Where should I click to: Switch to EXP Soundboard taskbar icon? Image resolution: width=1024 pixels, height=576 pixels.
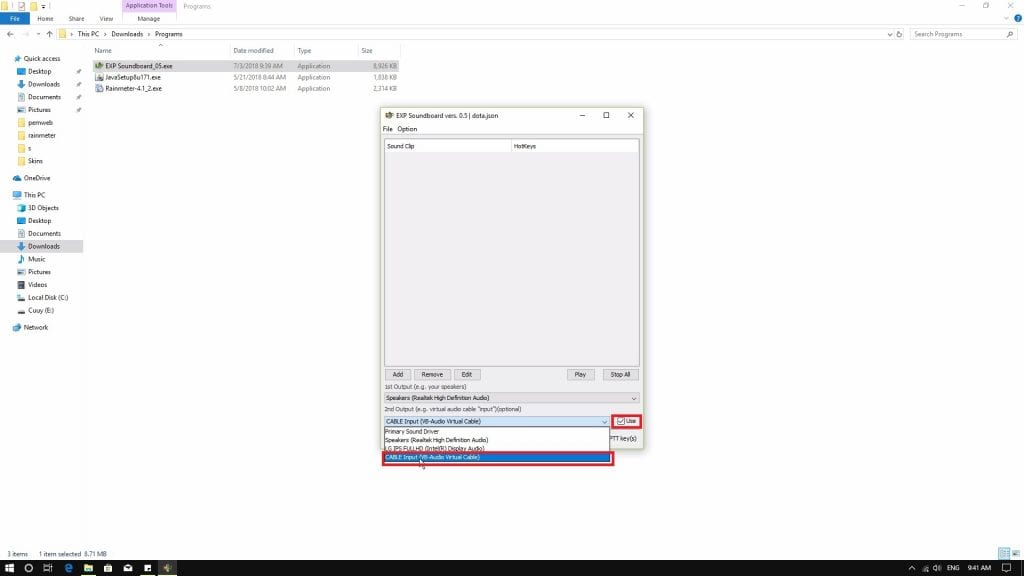click(167, 568)
